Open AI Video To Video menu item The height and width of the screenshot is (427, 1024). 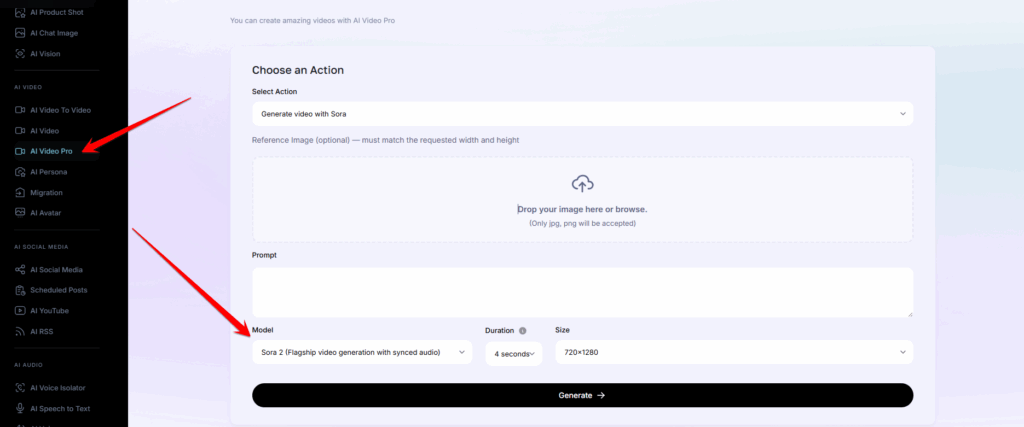(x=60, y=109)
